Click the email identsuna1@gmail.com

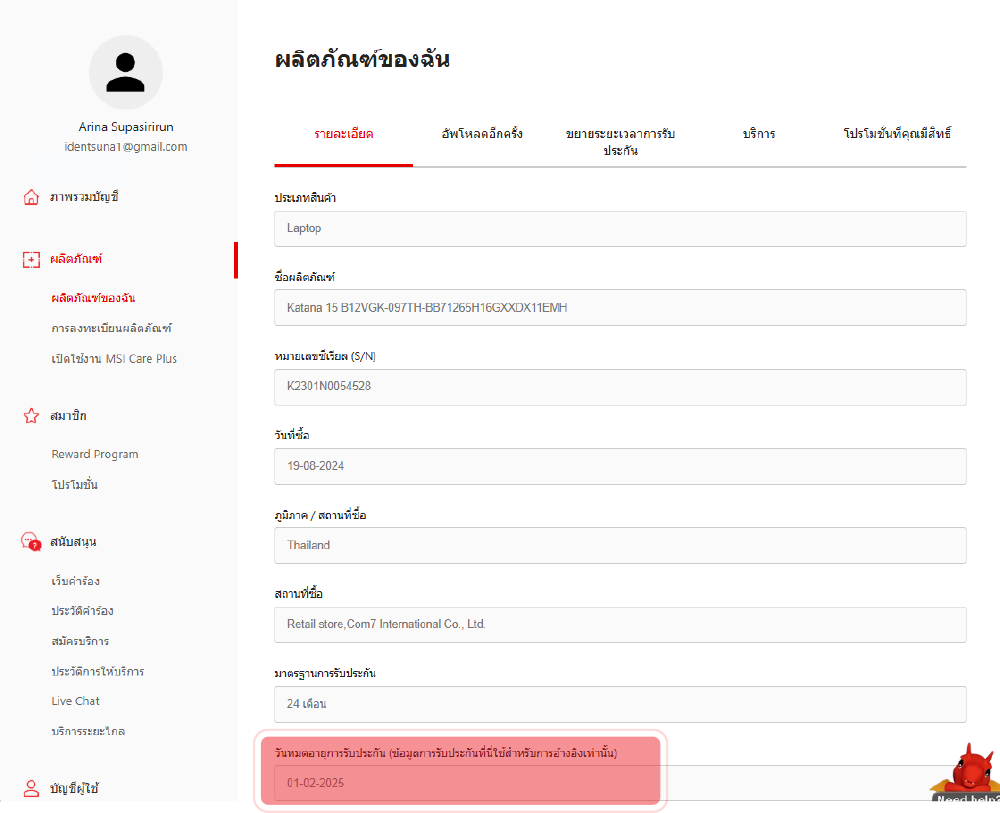click(x=126, y=147)
